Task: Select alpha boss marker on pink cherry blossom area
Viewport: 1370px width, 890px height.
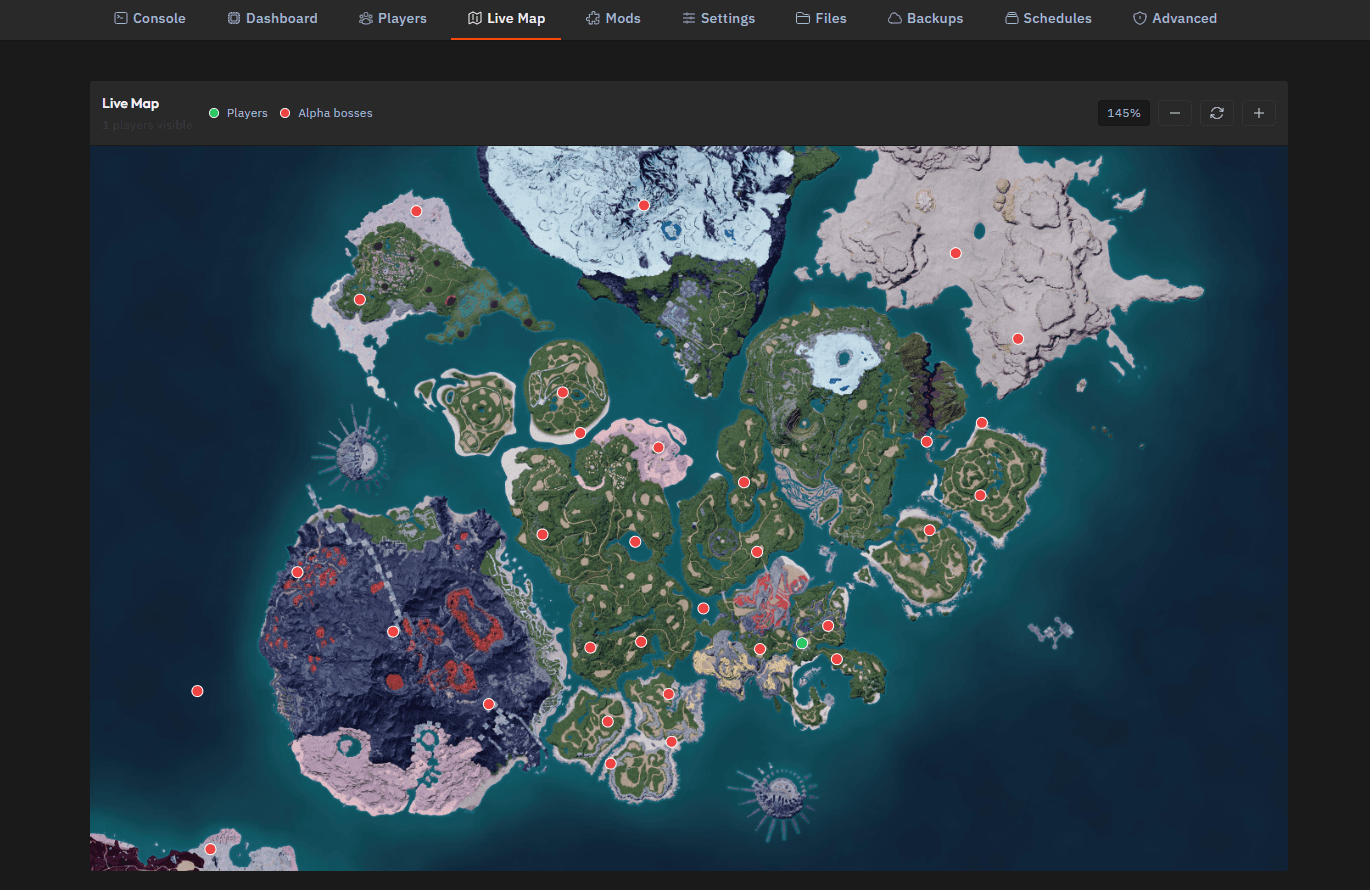Action: coord(658,447)
